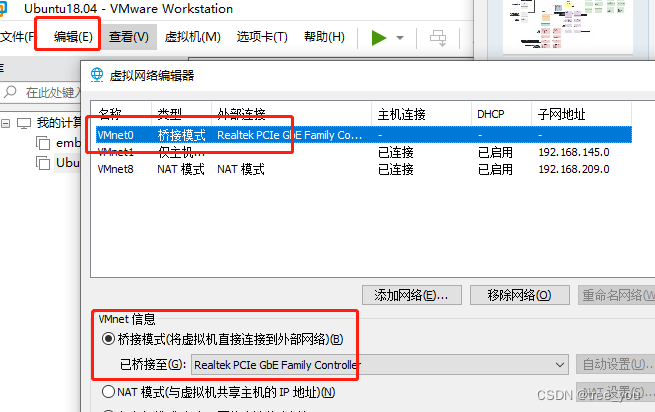Open the 文件 menu
The image size is (655, 412).
click(x=17, y=37)
